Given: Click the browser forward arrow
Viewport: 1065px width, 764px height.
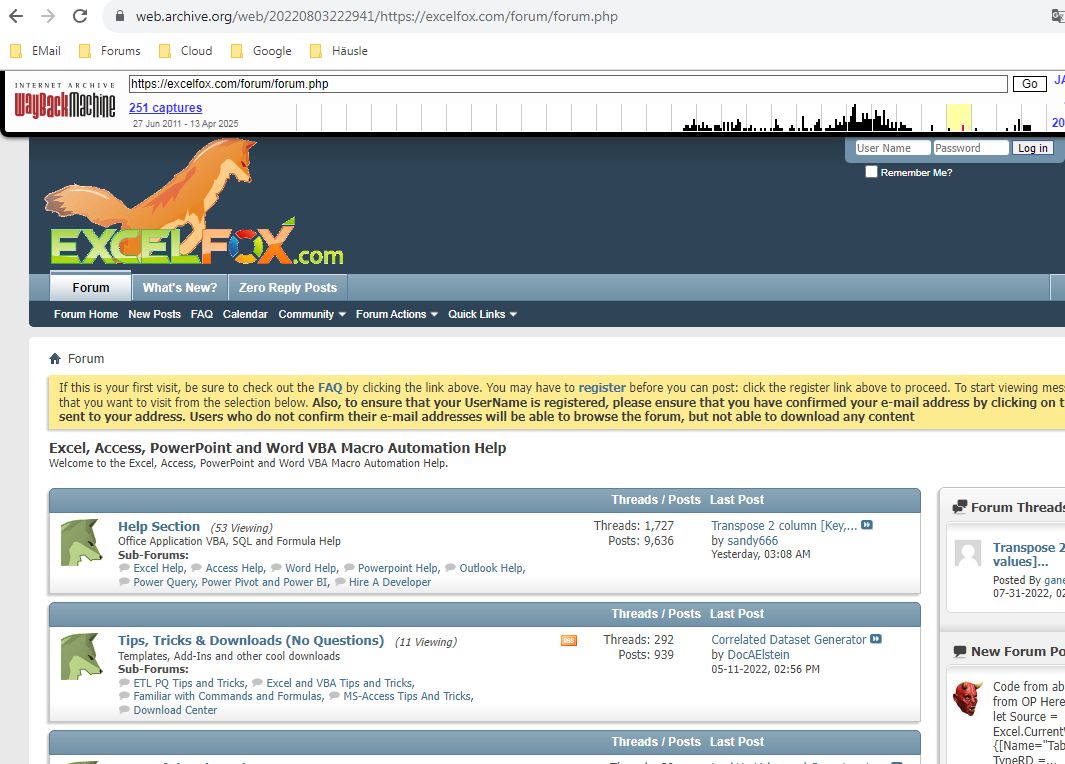Looking at the screenshot, I should pos(48,16).
